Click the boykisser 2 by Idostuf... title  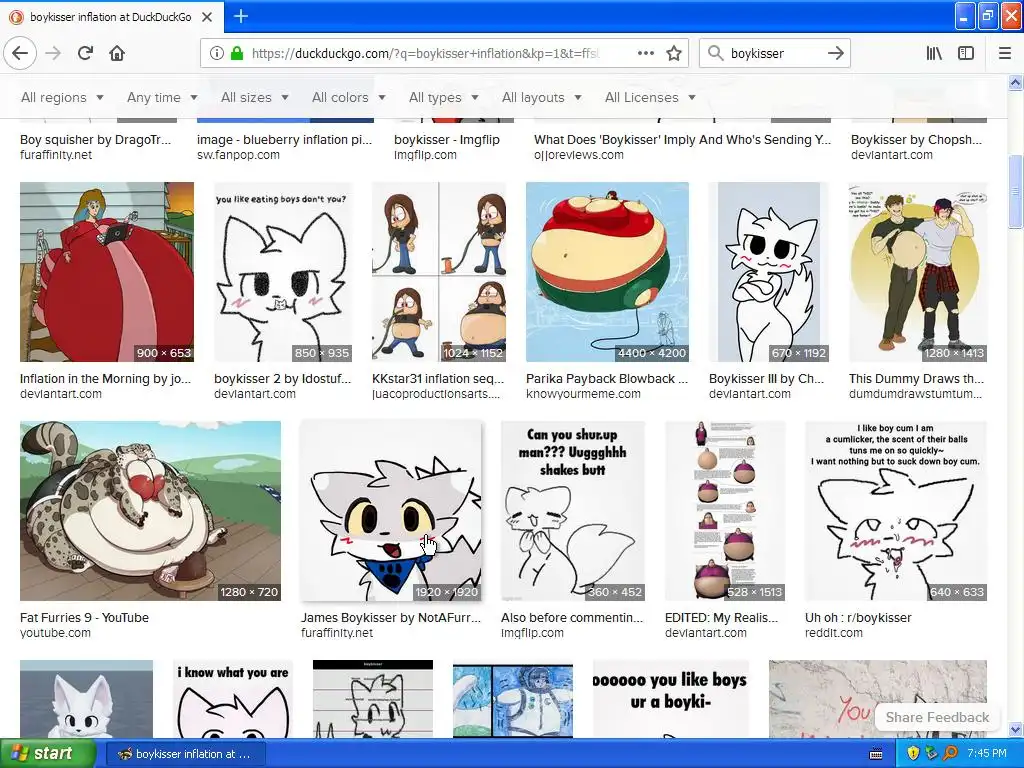tap(283, 379)
